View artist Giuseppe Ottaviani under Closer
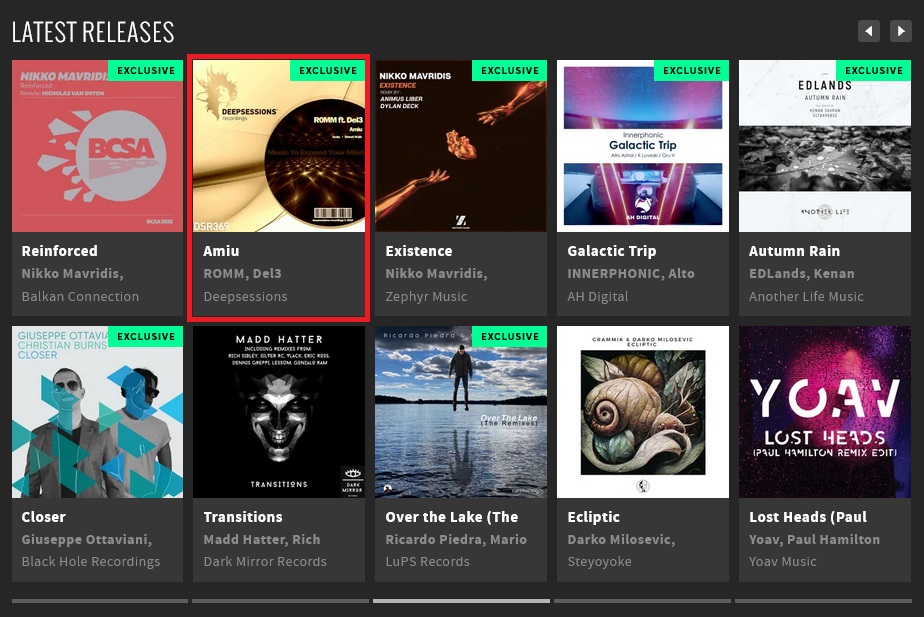Screen dimensions: 924x617 87,539
